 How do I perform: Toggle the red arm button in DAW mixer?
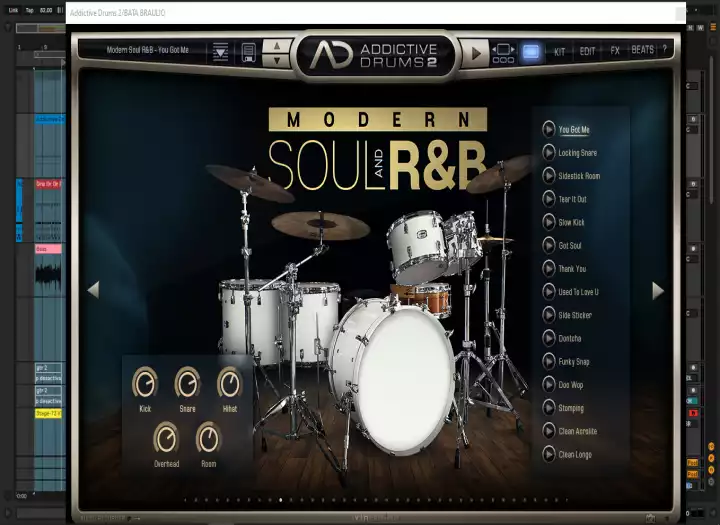click(693, 413)
